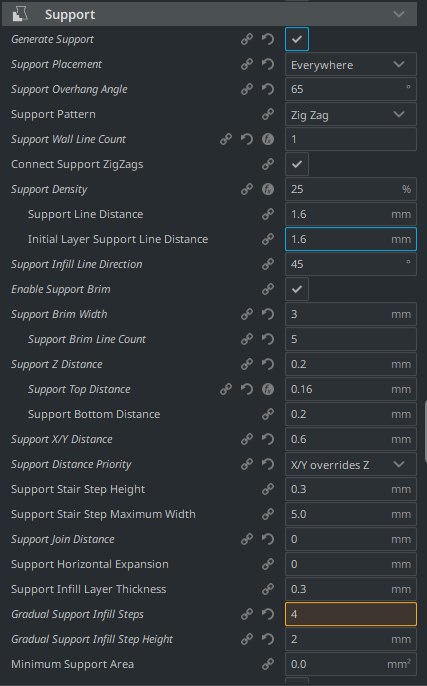This screenshot has width=427, height=686.
Task: Click function icon for Support Wall Line Count
Action: [x=268, y=139]
